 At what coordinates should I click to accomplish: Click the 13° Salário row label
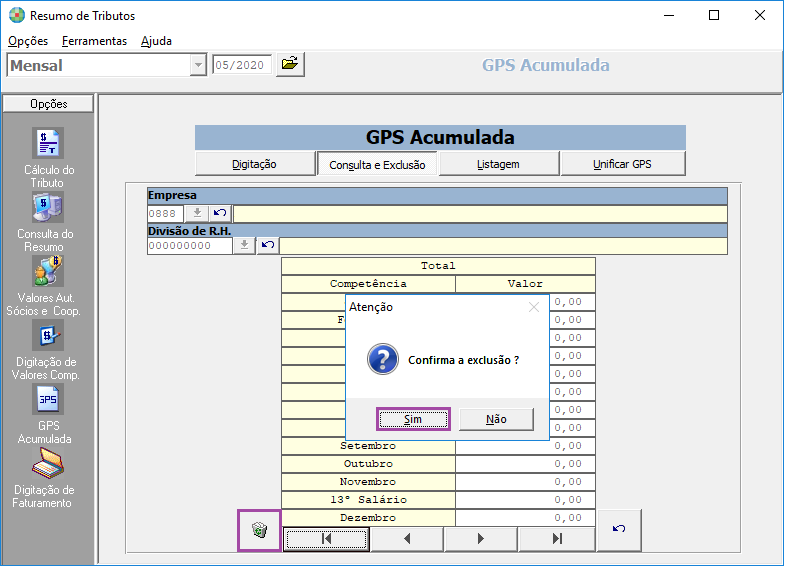368,500
